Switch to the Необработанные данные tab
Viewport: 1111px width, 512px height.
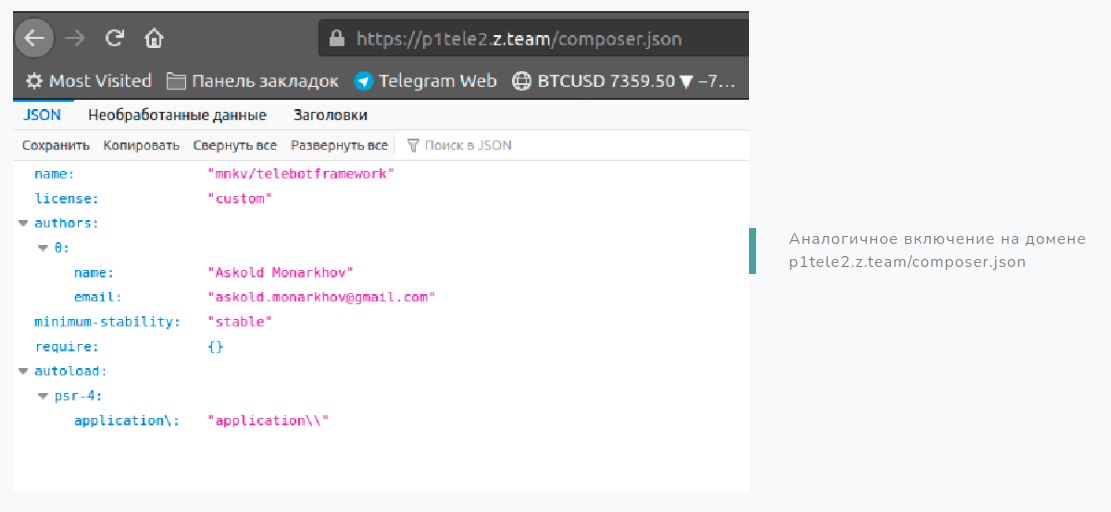click(177, 115)
